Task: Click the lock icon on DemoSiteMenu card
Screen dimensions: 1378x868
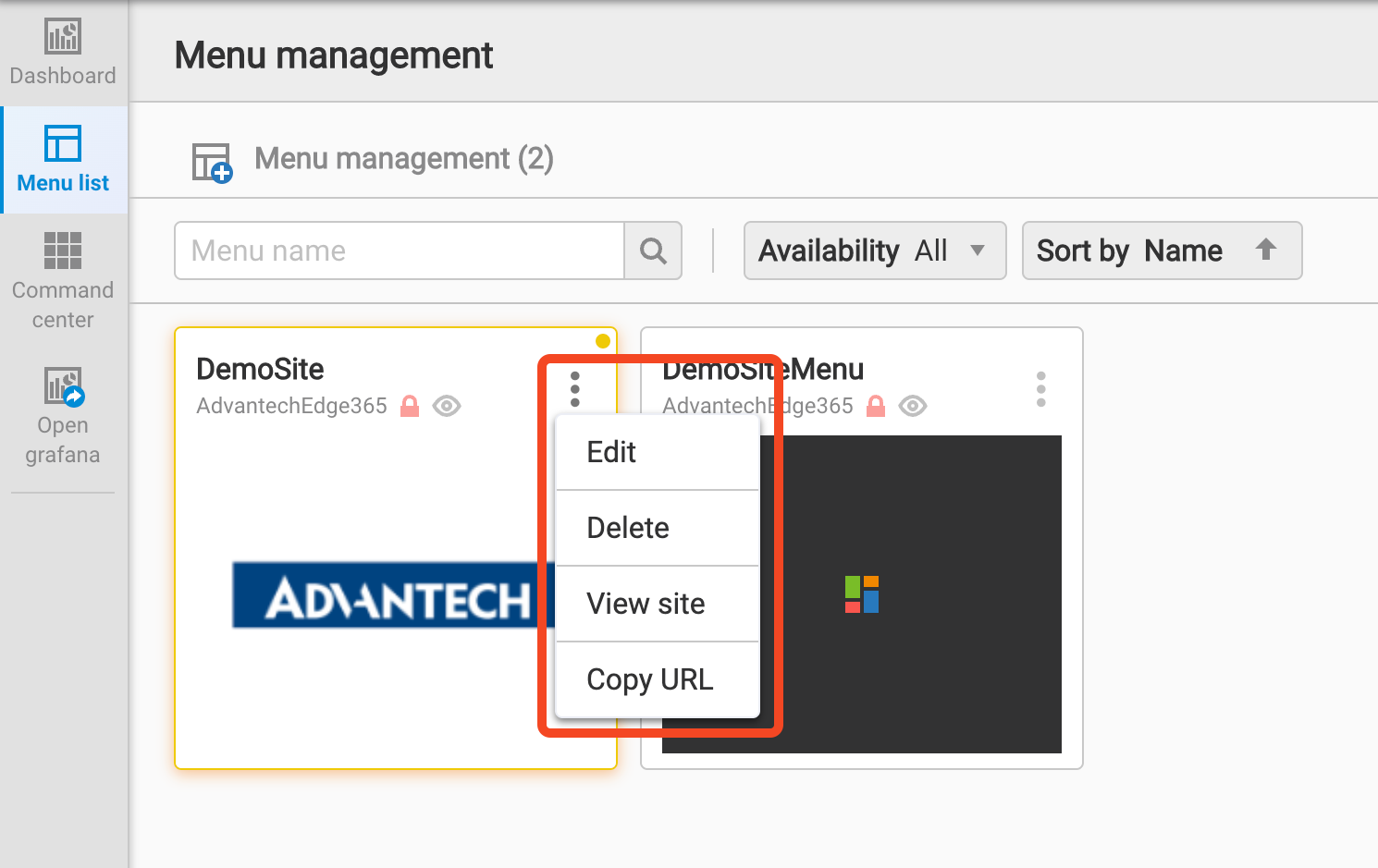Action: pos(876,406)
